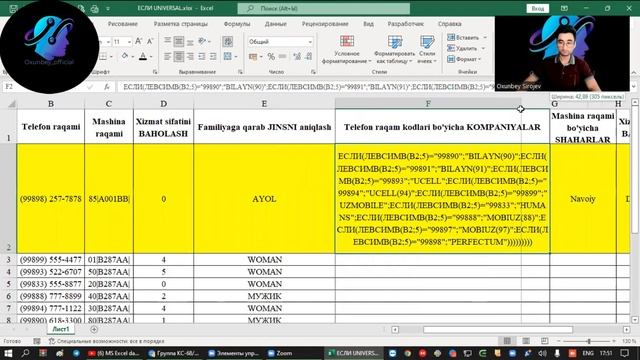Toggle wrap text button
This screenshot has height=360, width=640.
coord(228,41)
